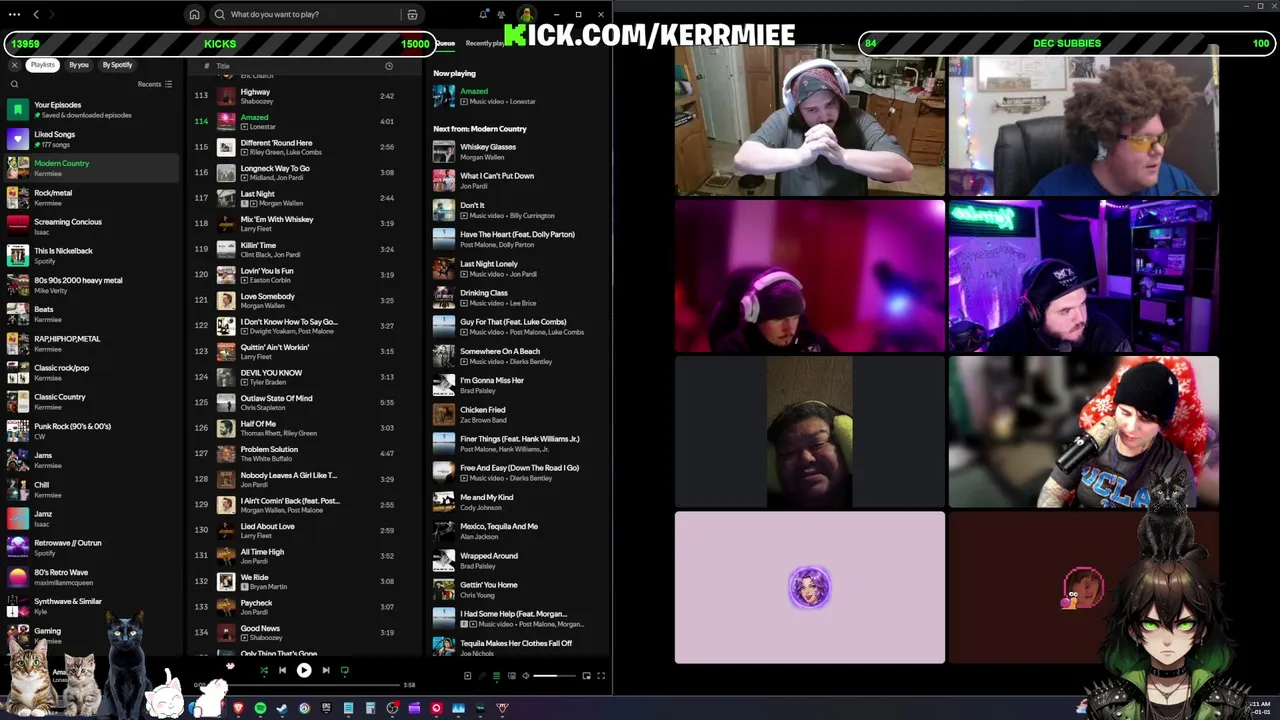The width and height of the screenshot is (1280, 720).
Task: Open Modern Country playlist in sidebar
Action: pyautogui.click(x=92, y=168)
